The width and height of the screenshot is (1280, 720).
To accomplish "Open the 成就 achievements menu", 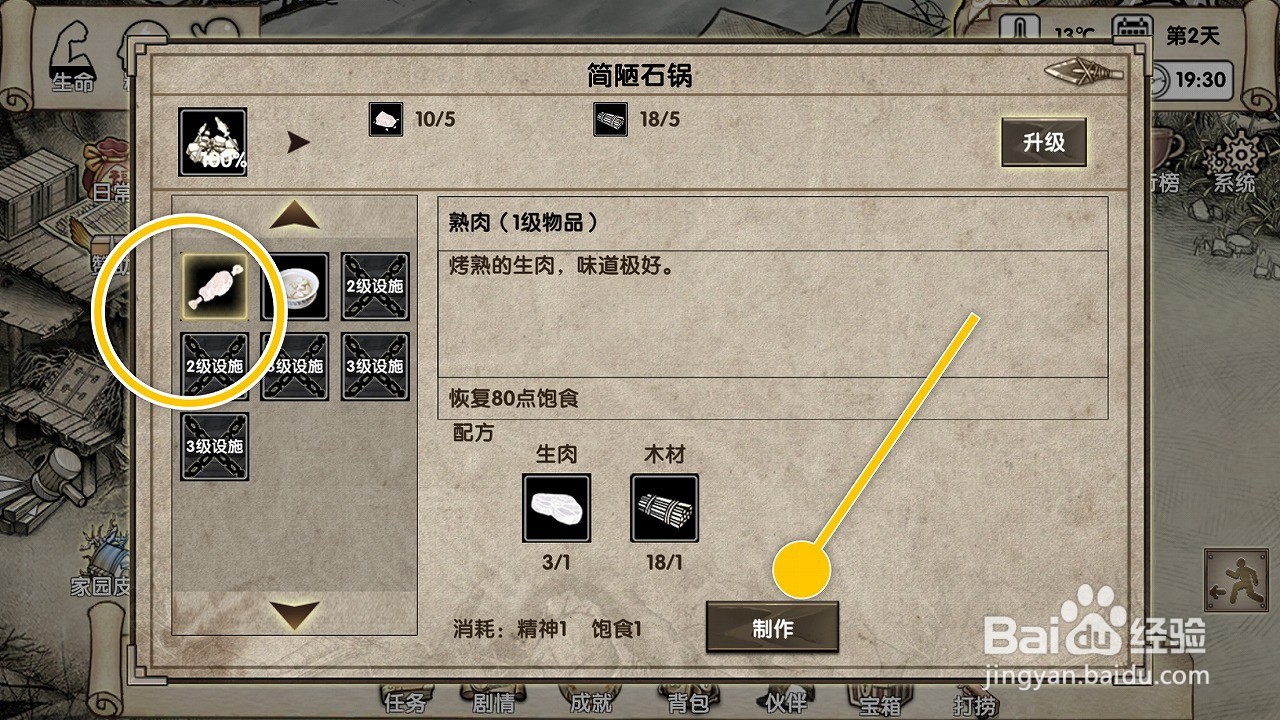I will point(590,701).
